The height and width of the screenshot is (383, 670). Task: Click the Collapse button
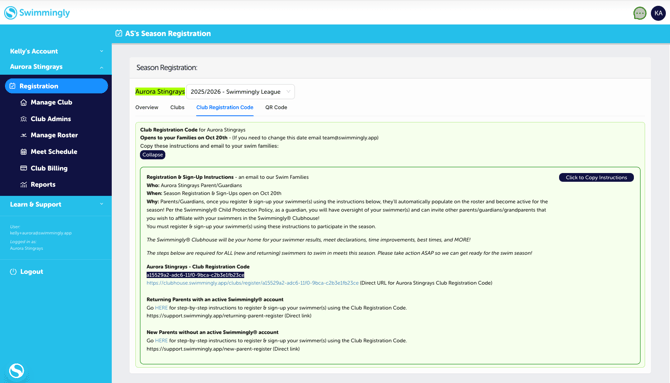click(x=153, y=155)
